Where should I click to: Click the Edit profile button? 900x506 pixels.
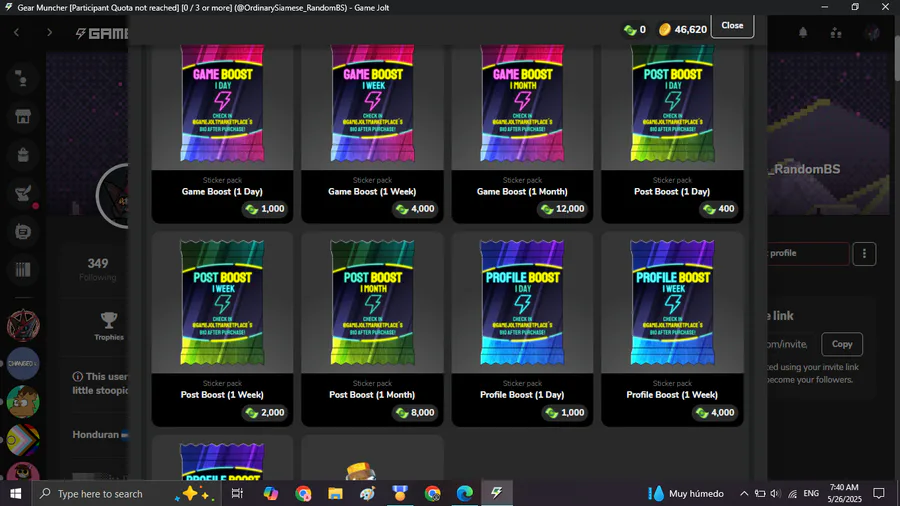(808, 254)
